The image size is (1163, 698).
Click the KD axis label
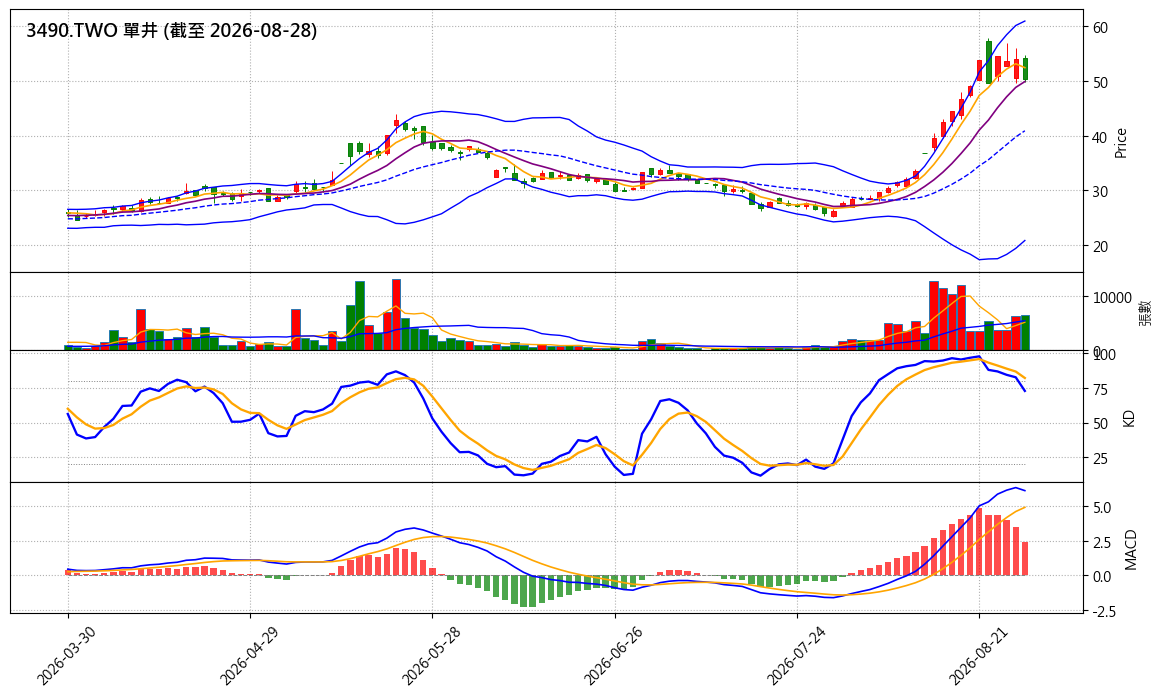point(1129,418)
